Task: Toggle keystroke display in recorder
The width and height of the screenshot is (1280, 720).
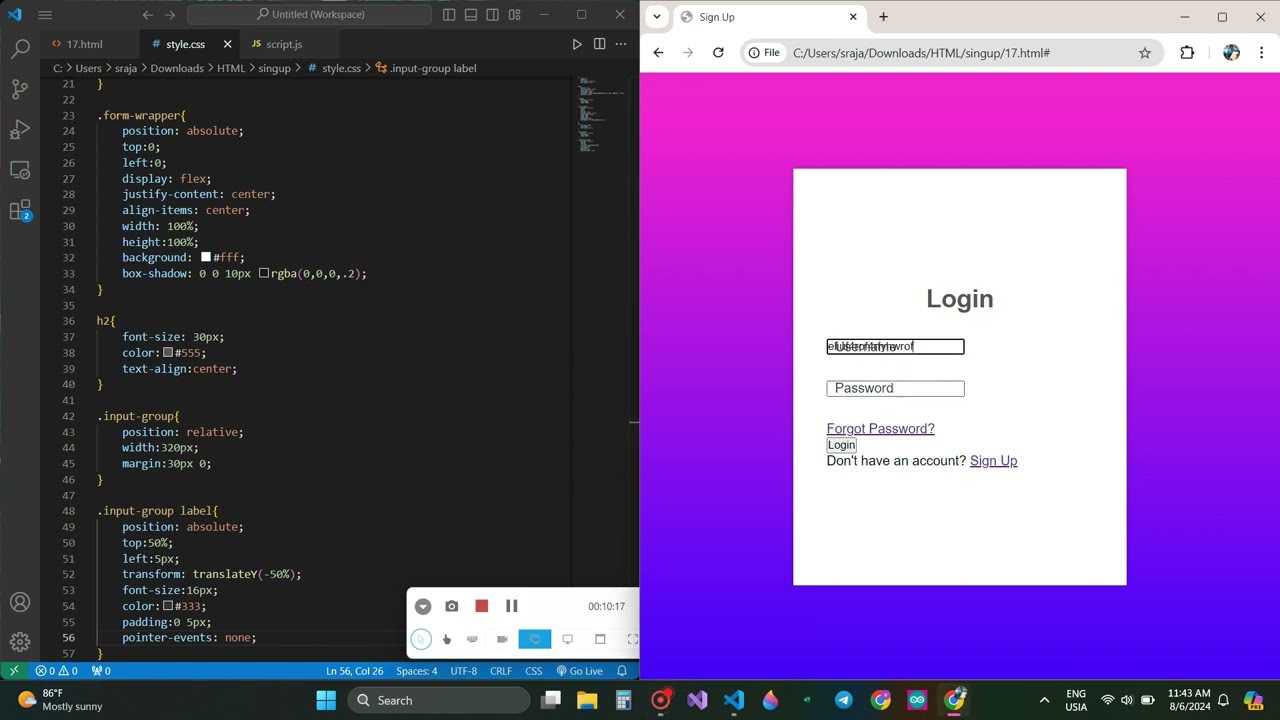Action: pos(472,639)
